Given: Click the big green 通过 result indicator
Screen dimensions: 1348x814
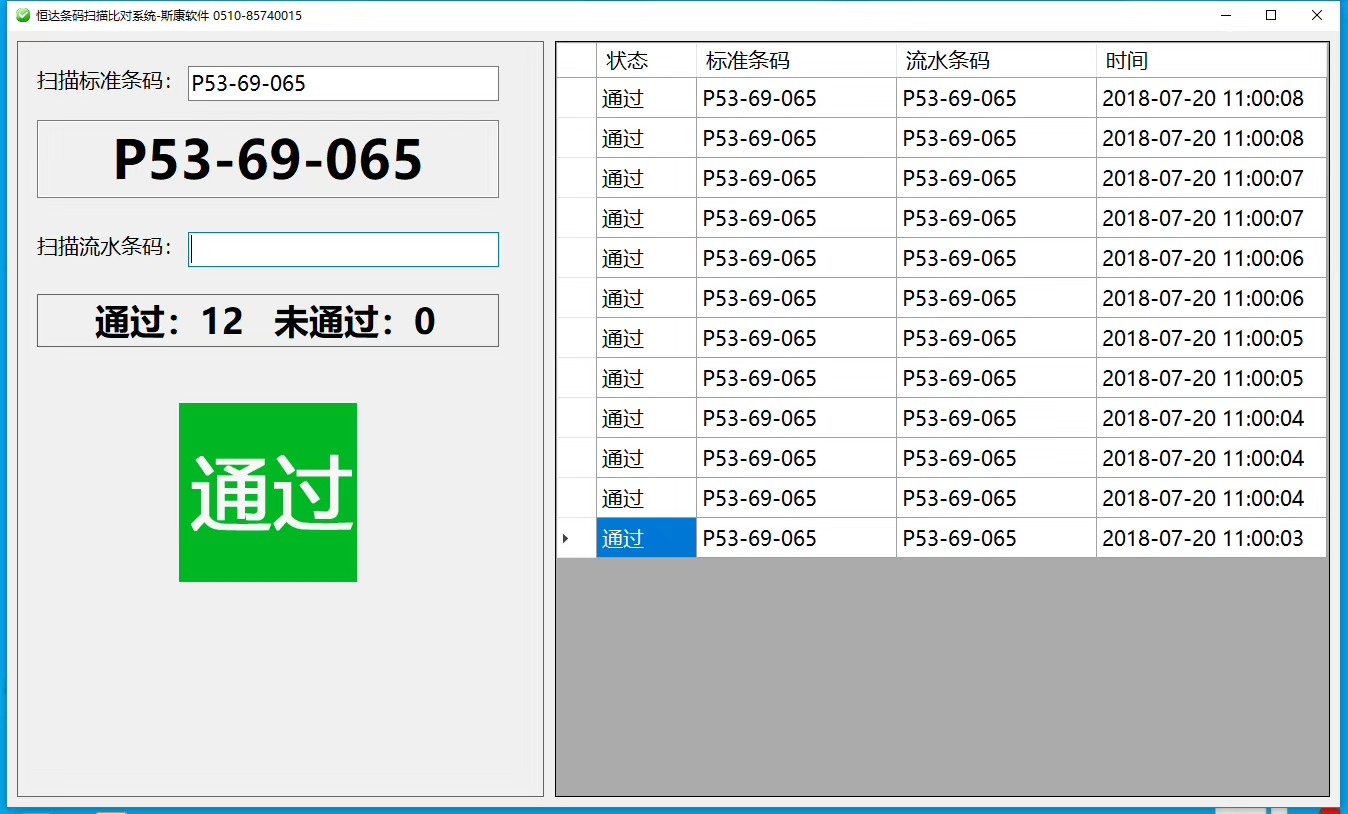Looking at the screenshot, I should (268, 492).
